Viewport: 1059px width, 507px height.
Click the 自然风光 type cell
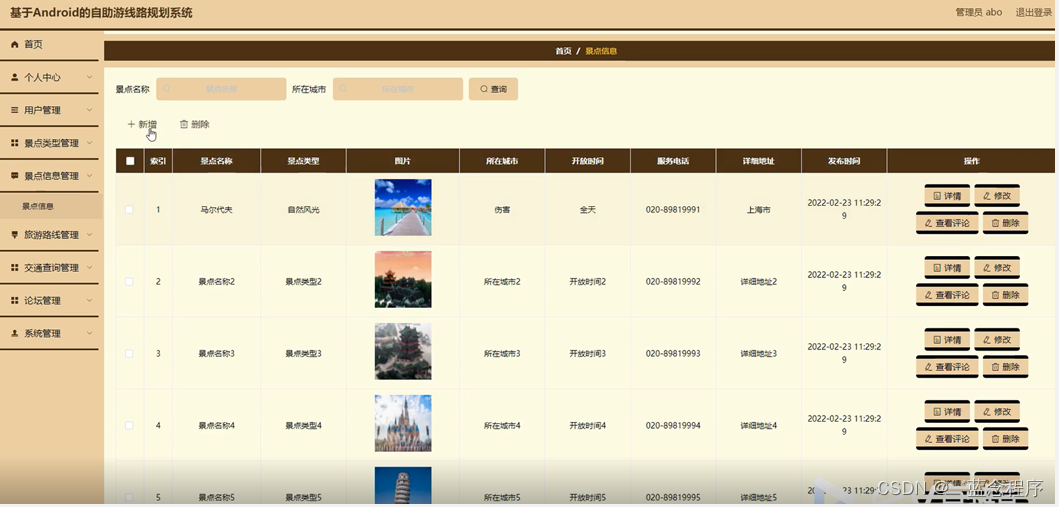click(x=303, y=210)
